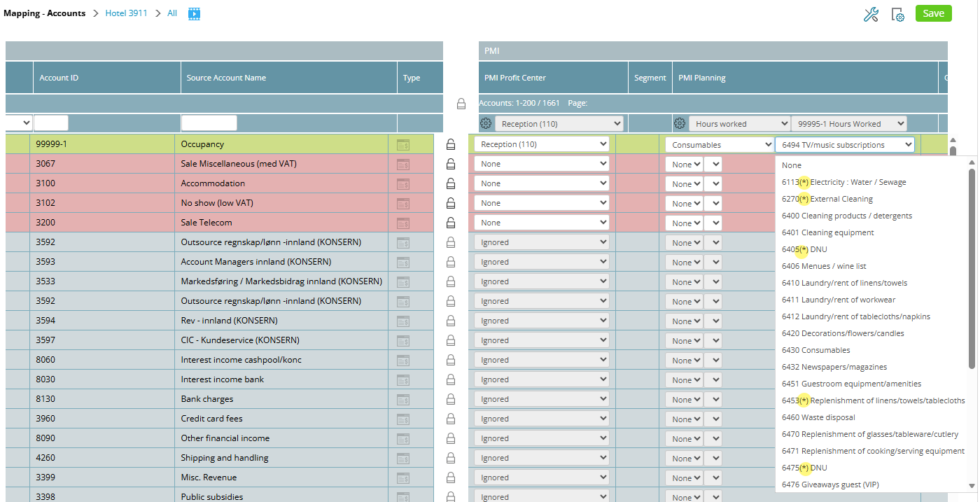Open Reception (110) filter dropdown in header
The width and height of the screenshot is (980, 502).
pyautogui.click(x=559, y=124)
